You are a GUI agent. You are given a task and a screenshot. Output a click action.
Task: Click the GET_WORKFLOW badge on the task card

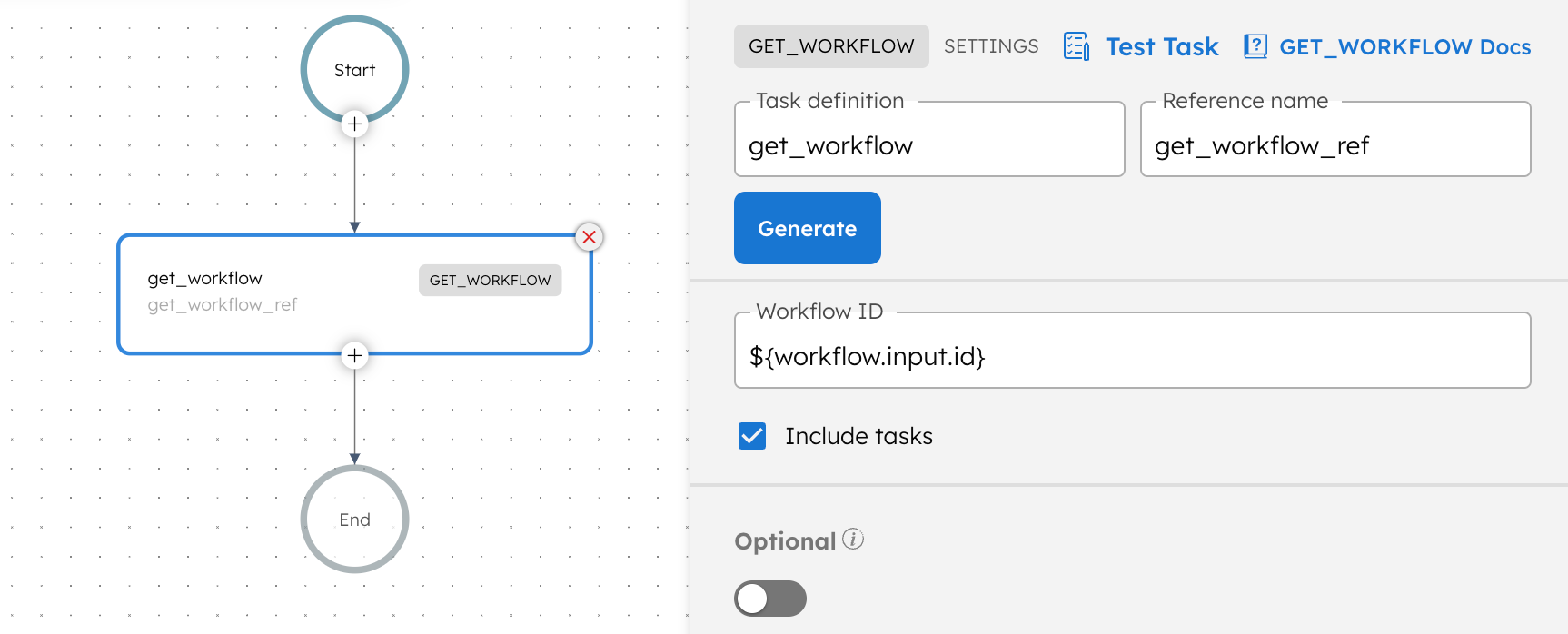(x=490, y=281)
